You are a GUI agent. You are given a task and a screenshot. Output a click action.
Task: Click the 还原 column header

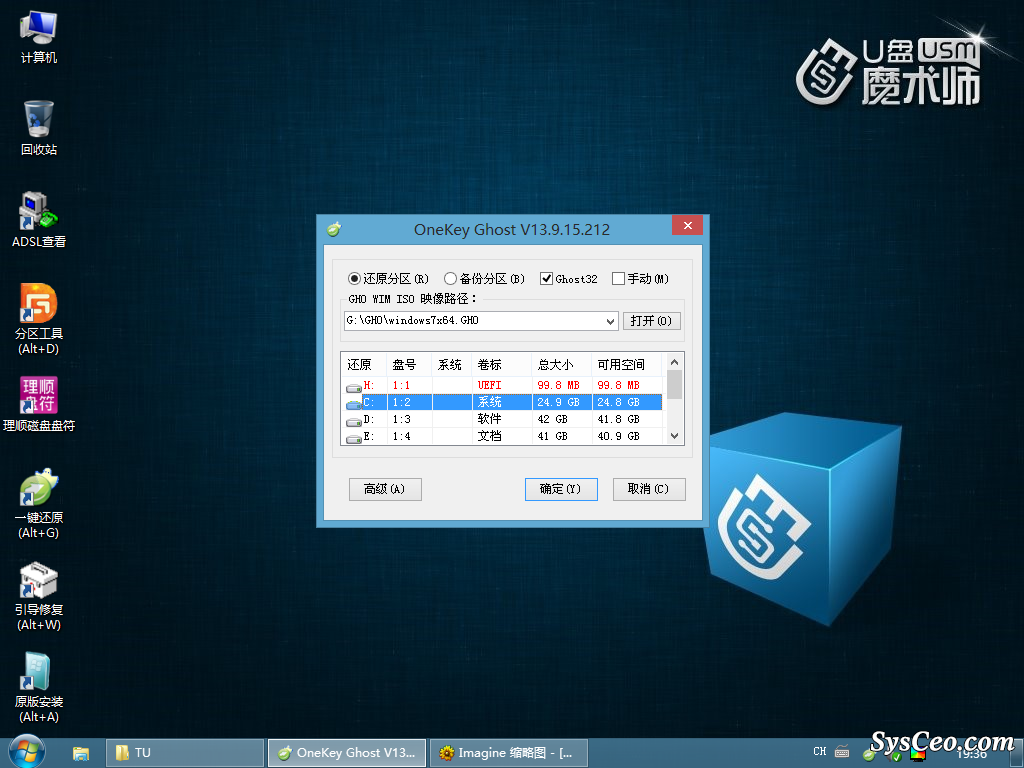pos(363,364)
